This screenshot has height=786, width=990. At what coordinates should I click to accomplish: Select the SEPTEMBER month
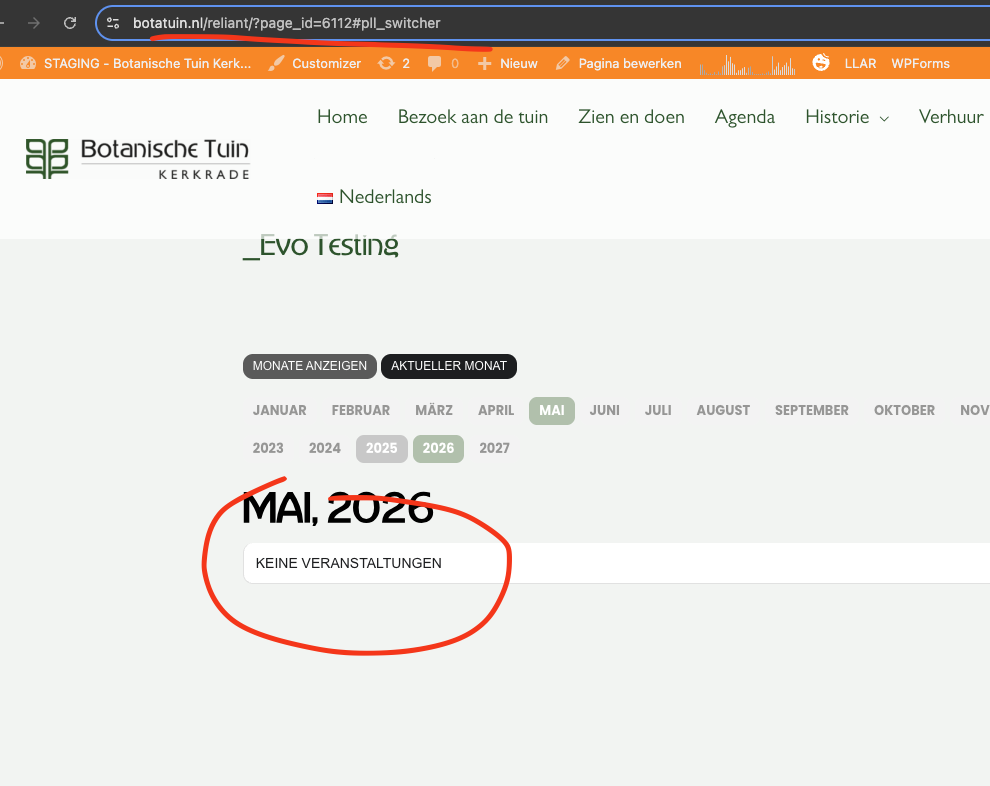(812, 410)
